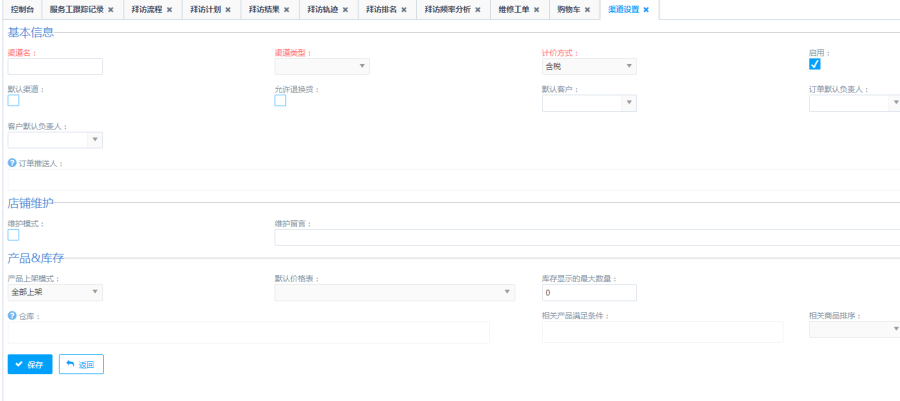Screen dimensions: 900x401
Task: Close the 拜访流程 tab
Action: (x=169, y=10)
